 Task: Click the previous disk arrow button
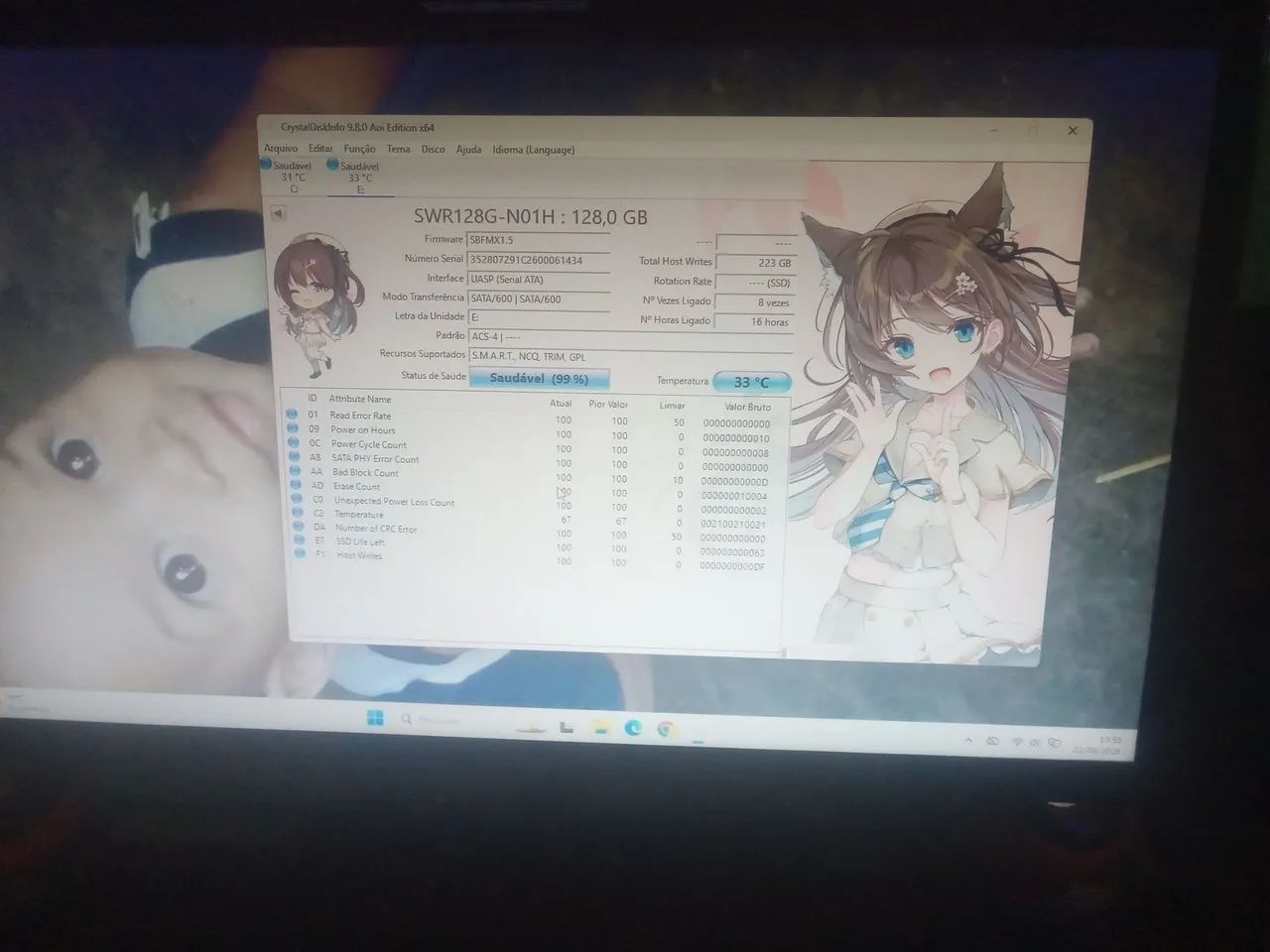(278, 212)
